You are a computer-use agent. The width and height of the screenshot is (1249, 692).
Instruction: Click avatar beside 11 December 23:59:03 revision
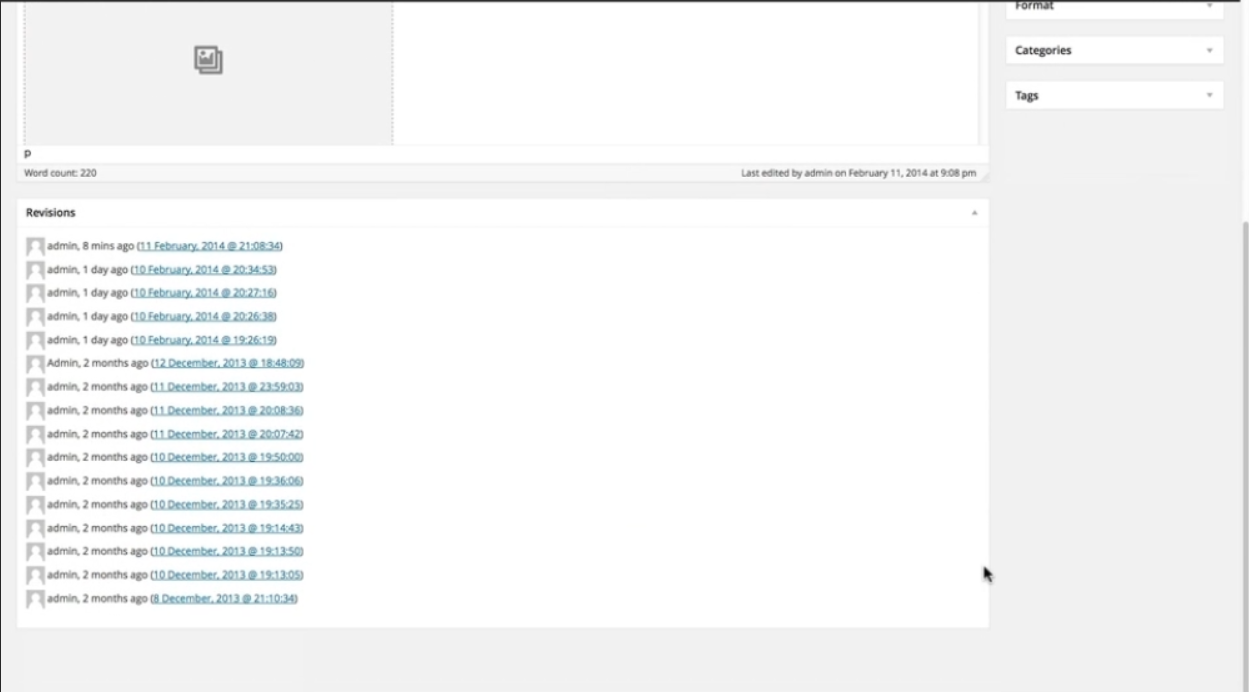pyautogui.click(x=36, y=387)
